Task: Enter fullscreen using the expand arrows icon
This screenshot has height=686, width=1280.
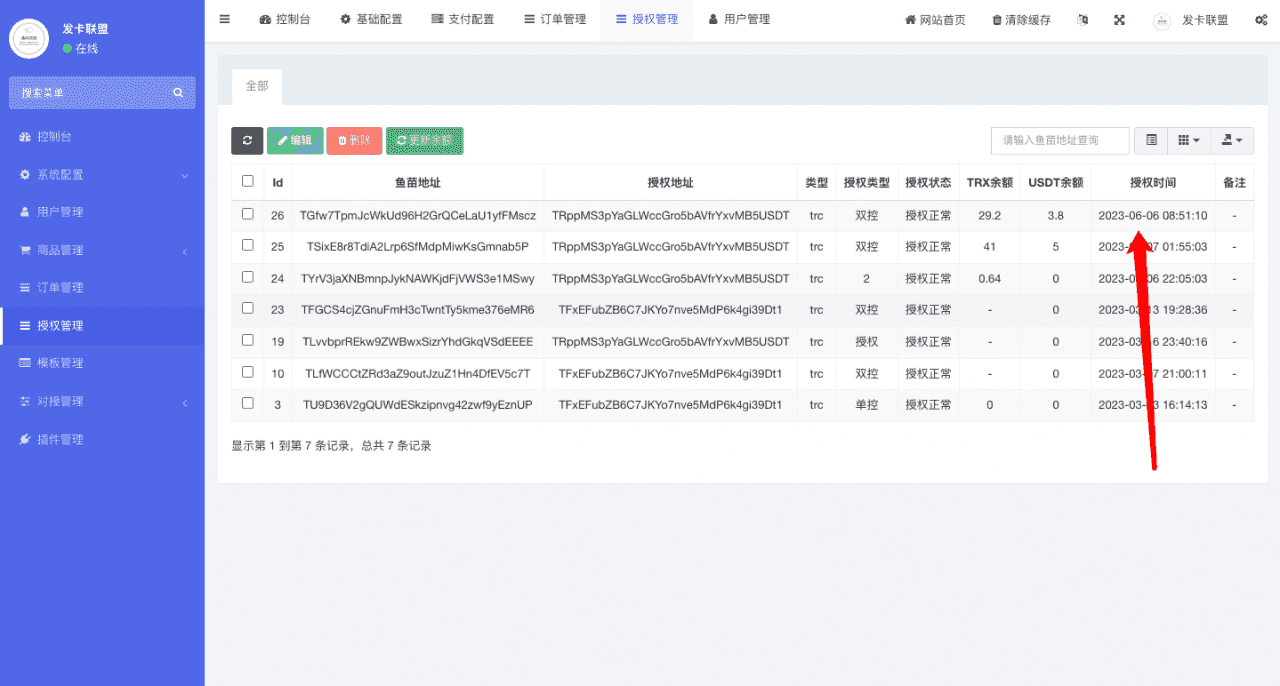Action: (x=1119, y=20)
